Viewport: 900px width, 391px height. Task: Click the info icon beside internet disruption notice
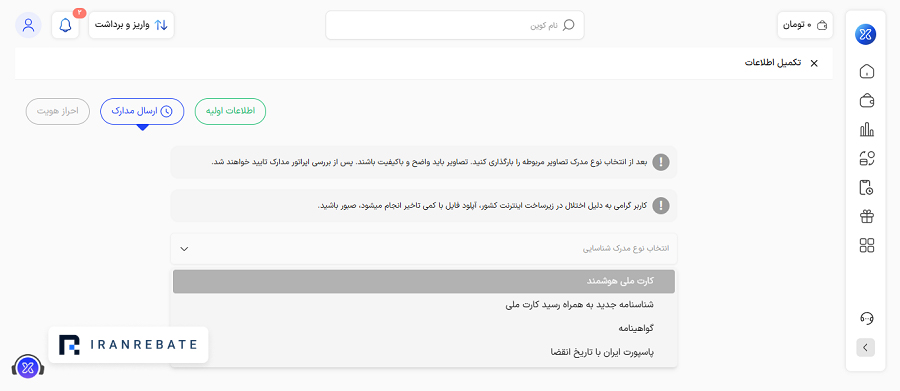pos(661,206)
